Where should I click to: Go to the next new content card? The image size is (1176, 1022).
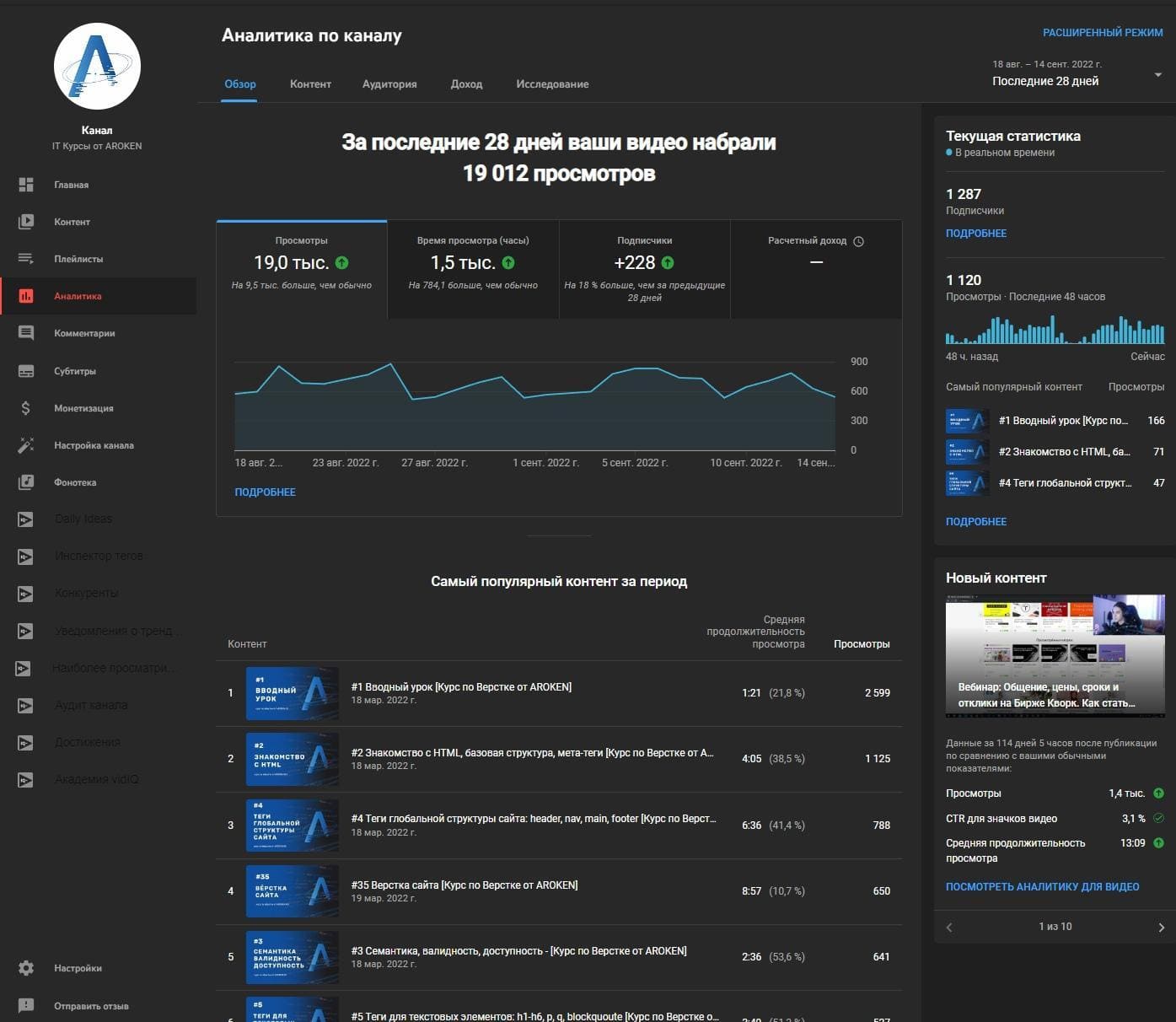(1161, 927)
